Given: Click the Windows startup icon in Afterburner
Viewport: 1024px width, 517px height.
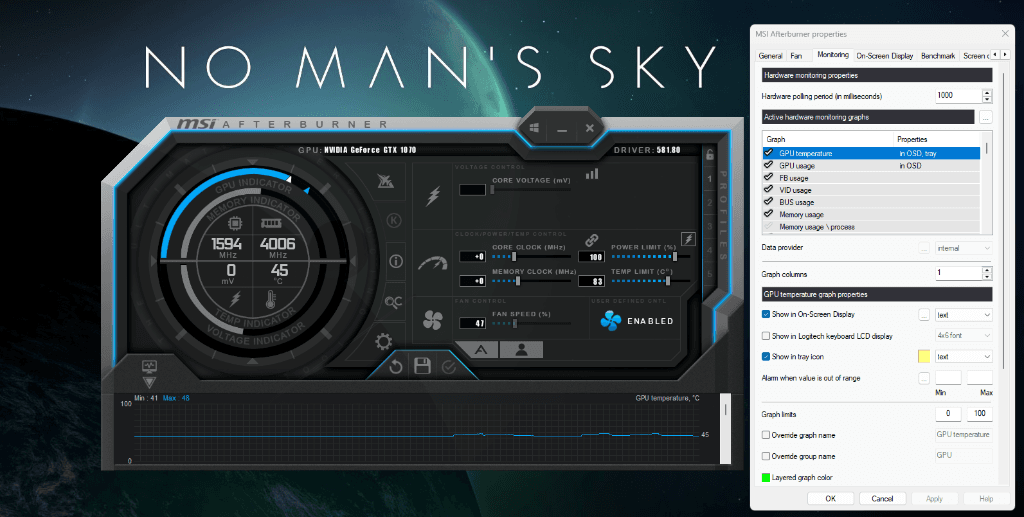Looking at the screenshot, I should point(535,129).
